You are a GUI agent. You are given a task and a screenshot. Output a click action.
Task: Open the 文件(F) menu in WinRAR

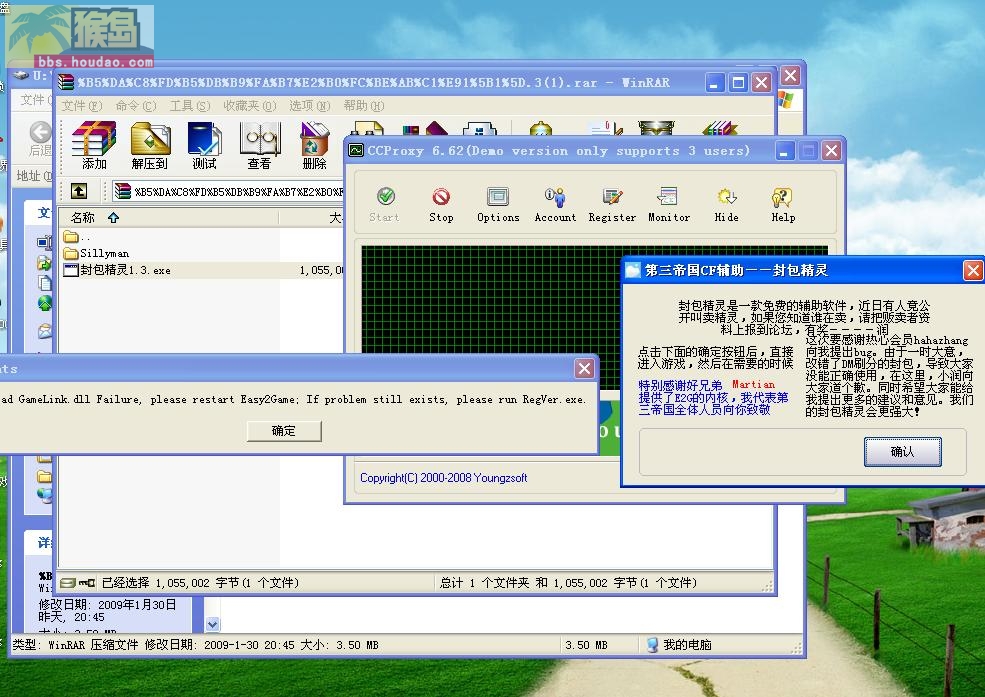(82, 105)
